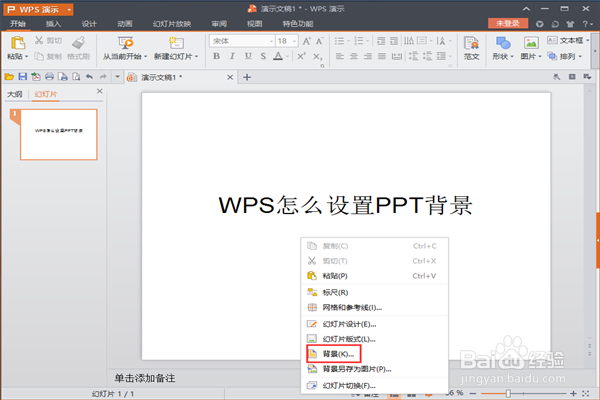
Task: Open the Arrange (排列) dropdown
Action: click(565, 56)
